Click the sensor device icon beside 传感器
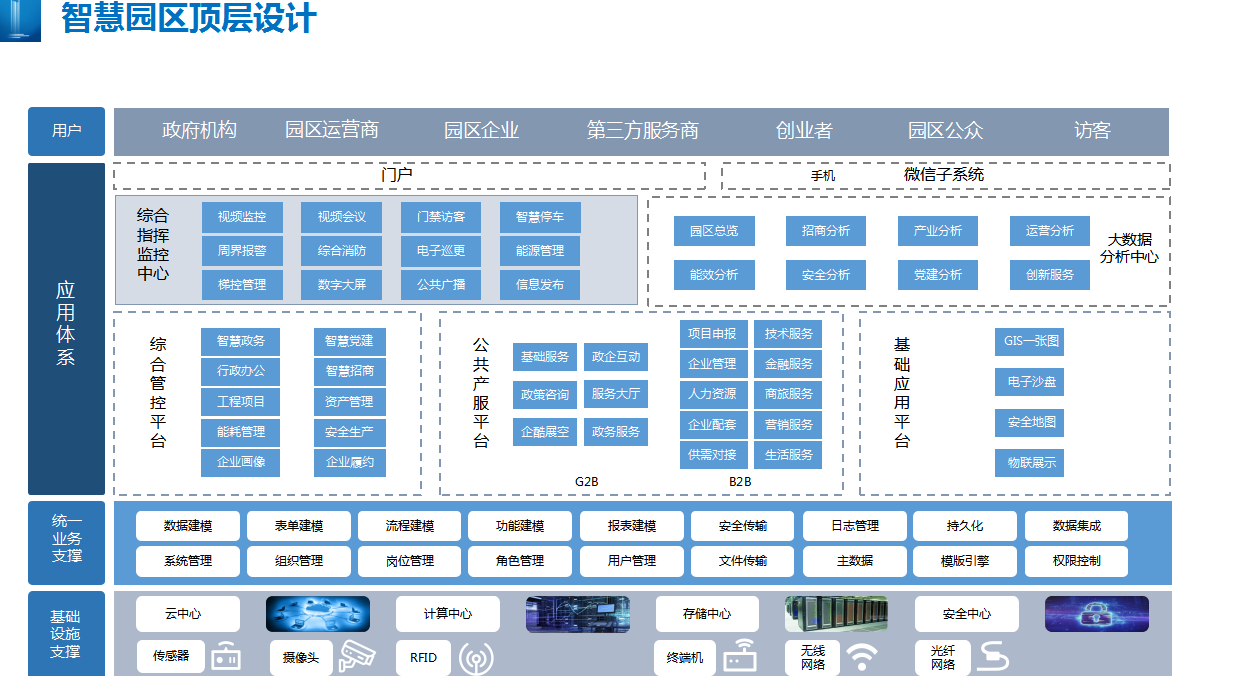 [x=226, y=656]
